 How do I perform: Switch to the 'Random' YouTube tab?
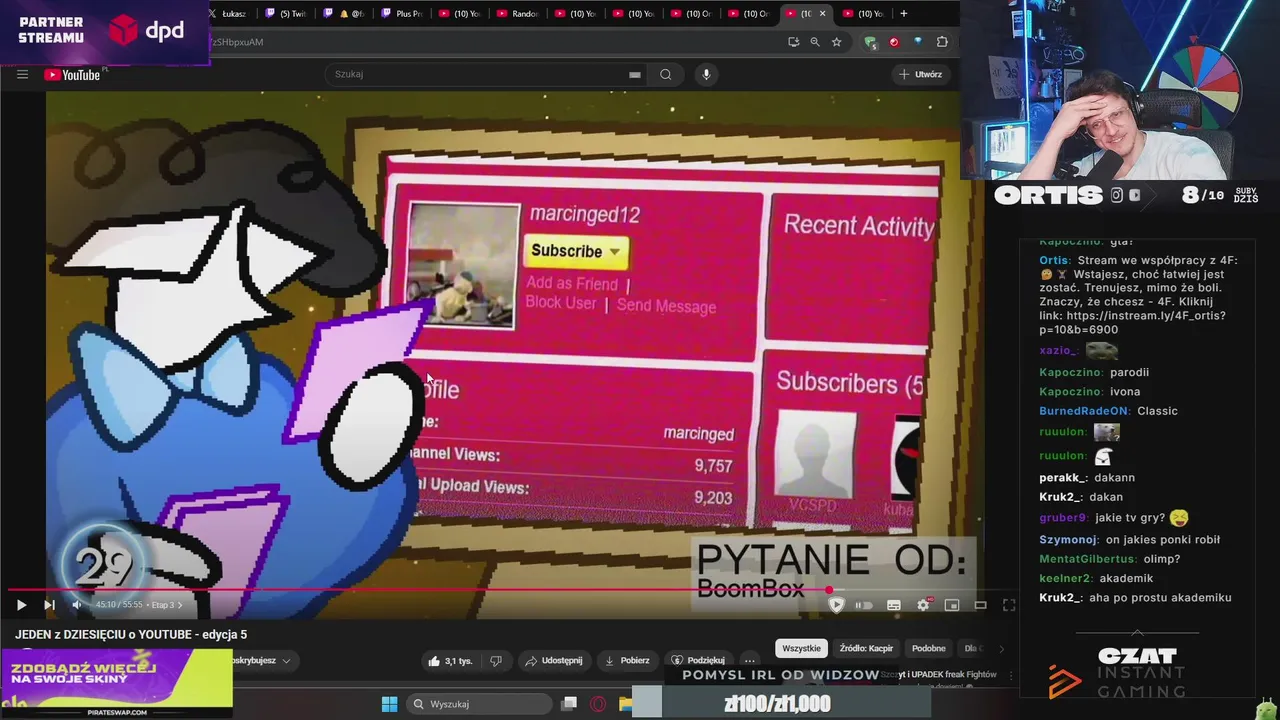(x=519, y=14)
